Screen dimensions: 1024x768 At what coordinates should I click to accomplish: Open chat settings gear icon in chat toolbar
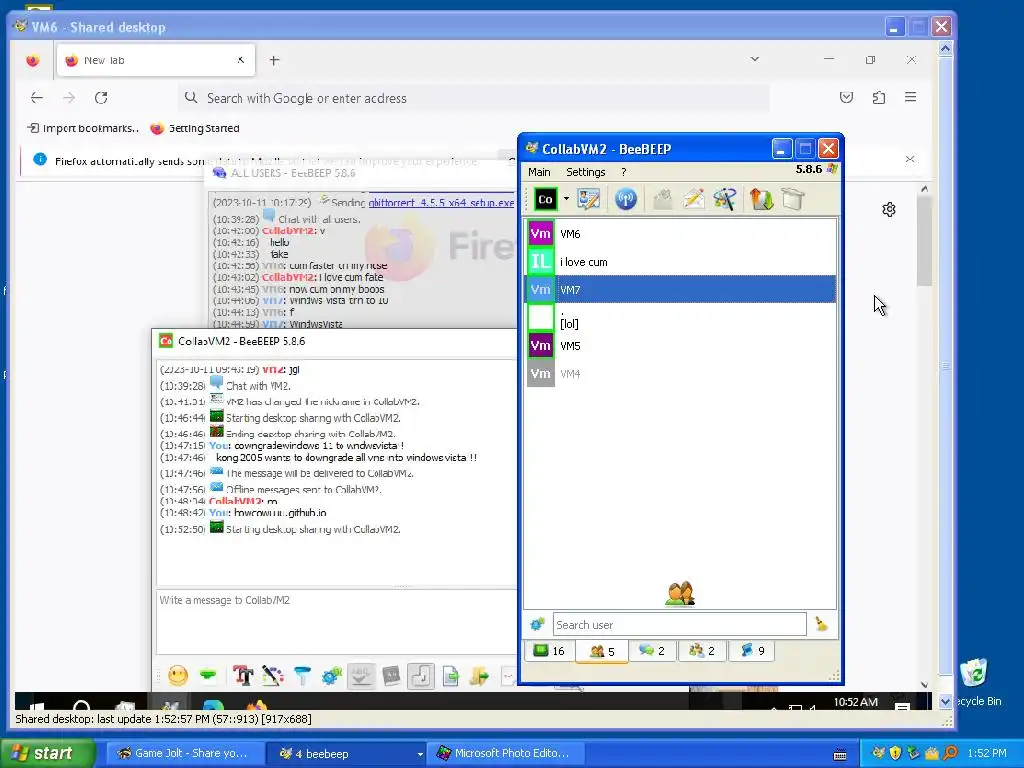click(332, 675)
